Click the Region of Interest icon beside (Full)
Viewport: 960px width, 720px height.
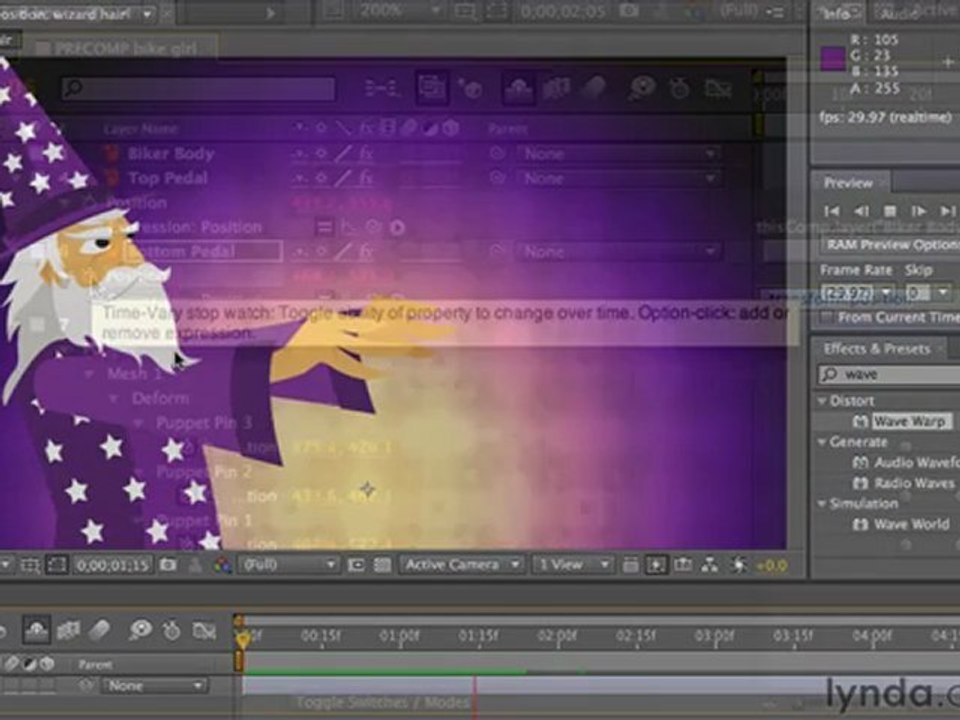[356, 565]
